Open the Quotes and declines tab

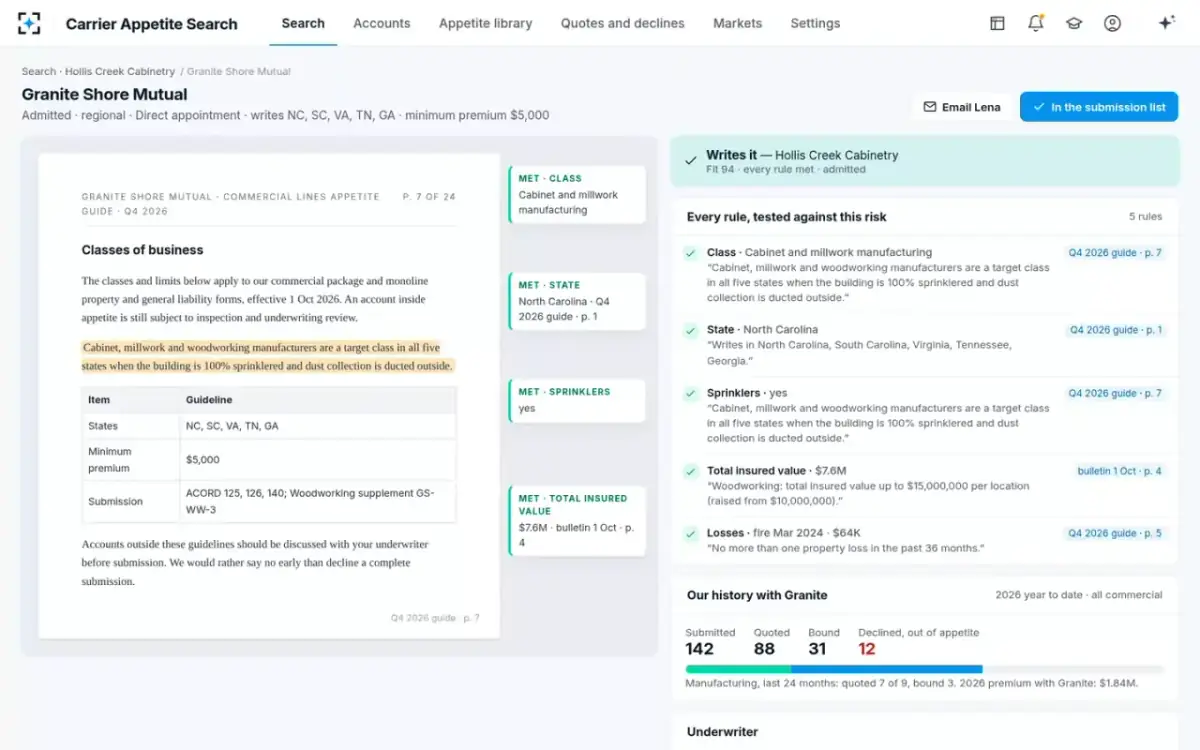pos(623,23)
